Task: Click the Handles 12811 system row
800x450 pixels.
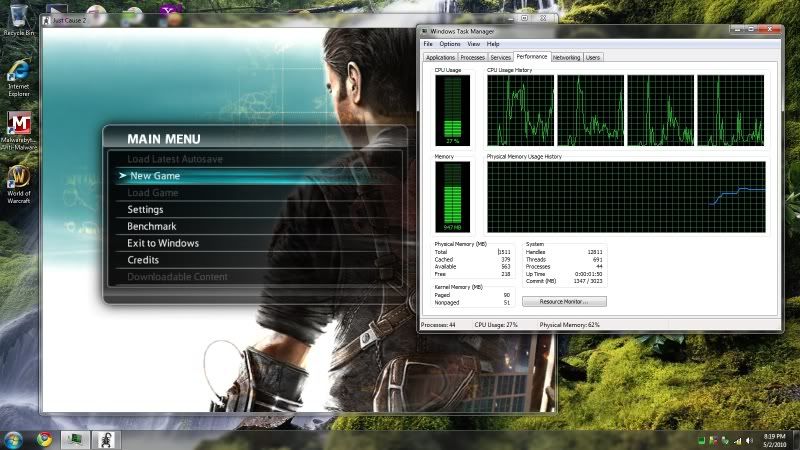Action: tap(564, 252)
